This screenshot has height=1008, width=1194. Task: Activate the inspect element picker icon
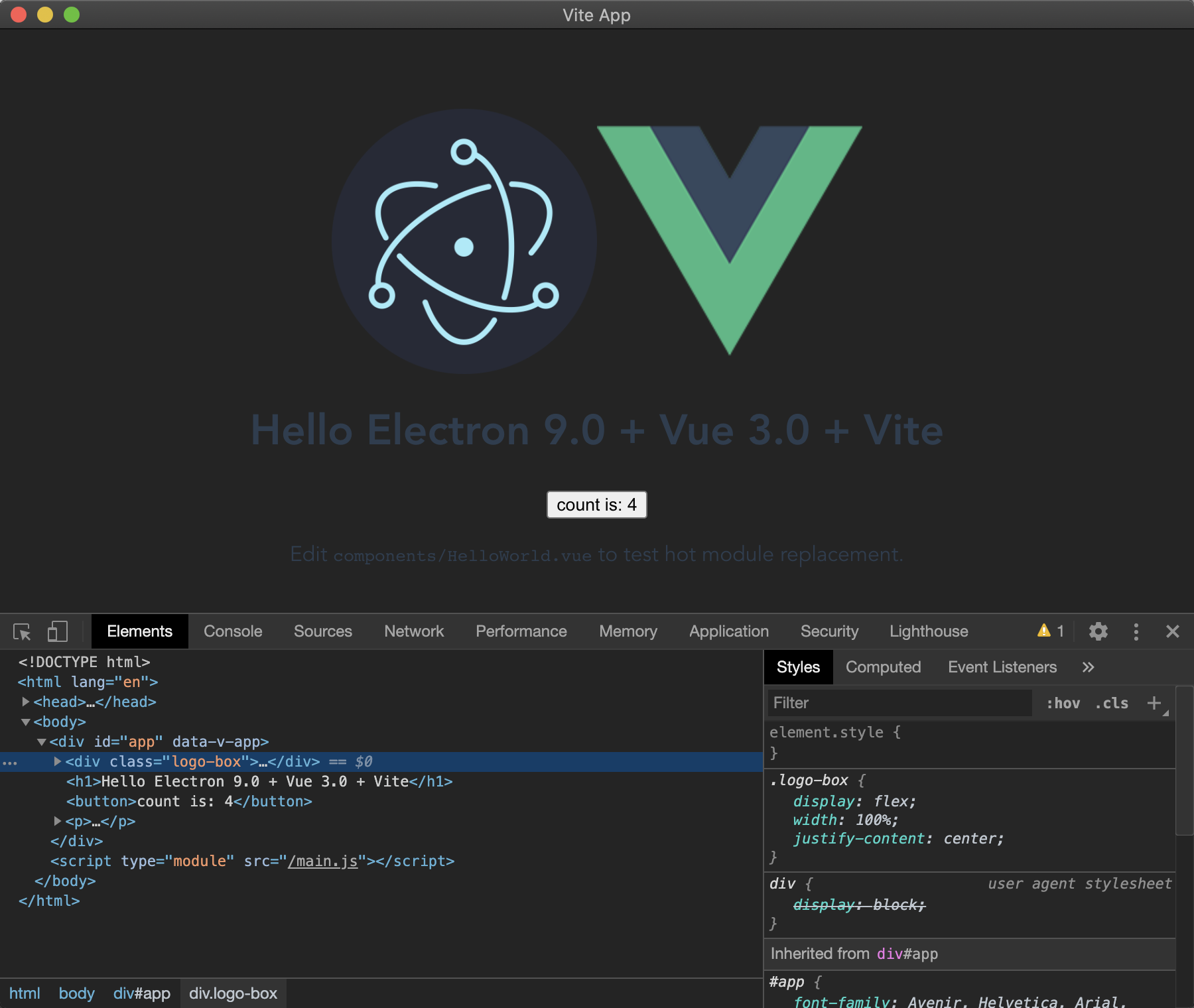click(22, 631)
